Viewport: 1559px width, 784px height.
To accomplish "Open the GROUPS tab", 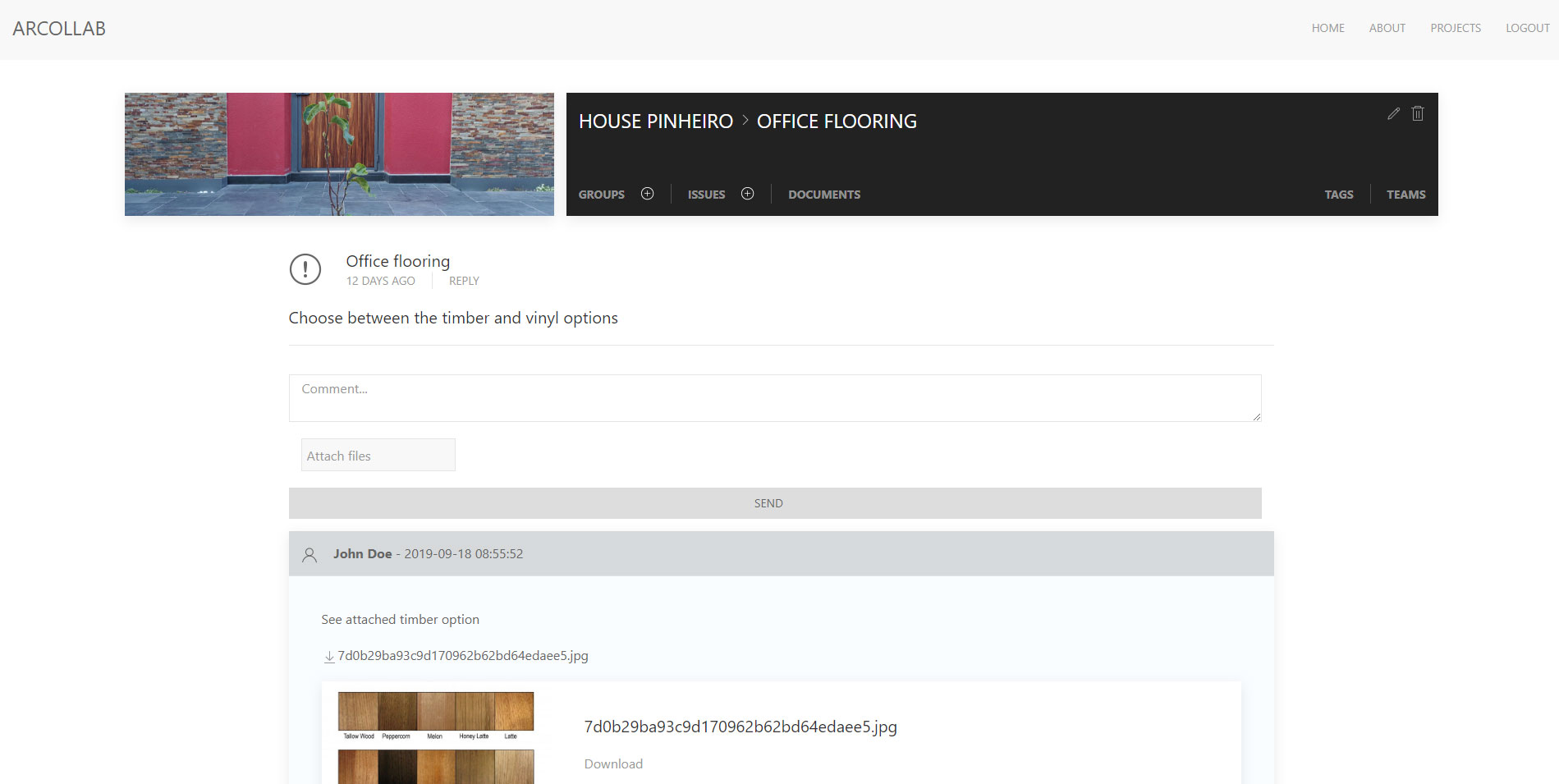I will [601, 195].
